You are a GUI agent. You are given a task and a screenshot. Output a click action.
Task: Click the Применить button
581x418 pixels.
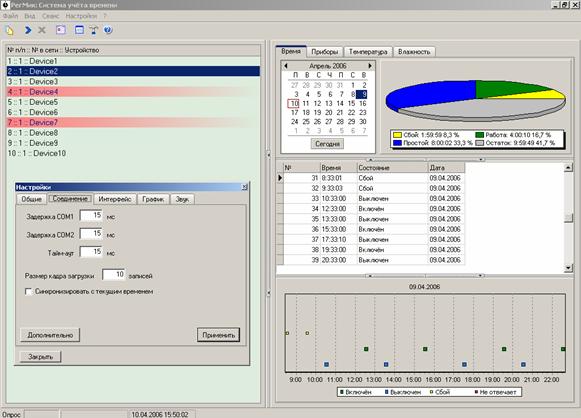click(219, 335)
